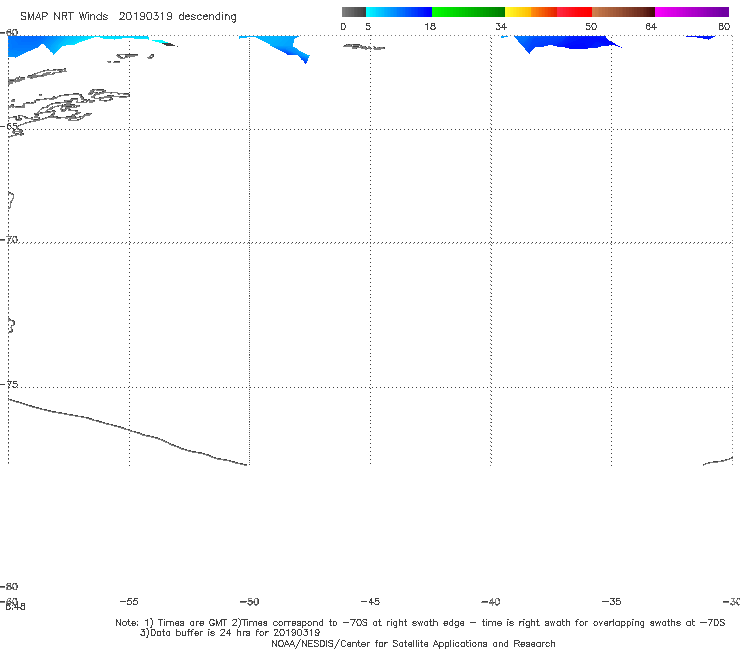The image size is (740, 650).
Task: Click the '20190319' date in the title
Action: coord(145,16)
